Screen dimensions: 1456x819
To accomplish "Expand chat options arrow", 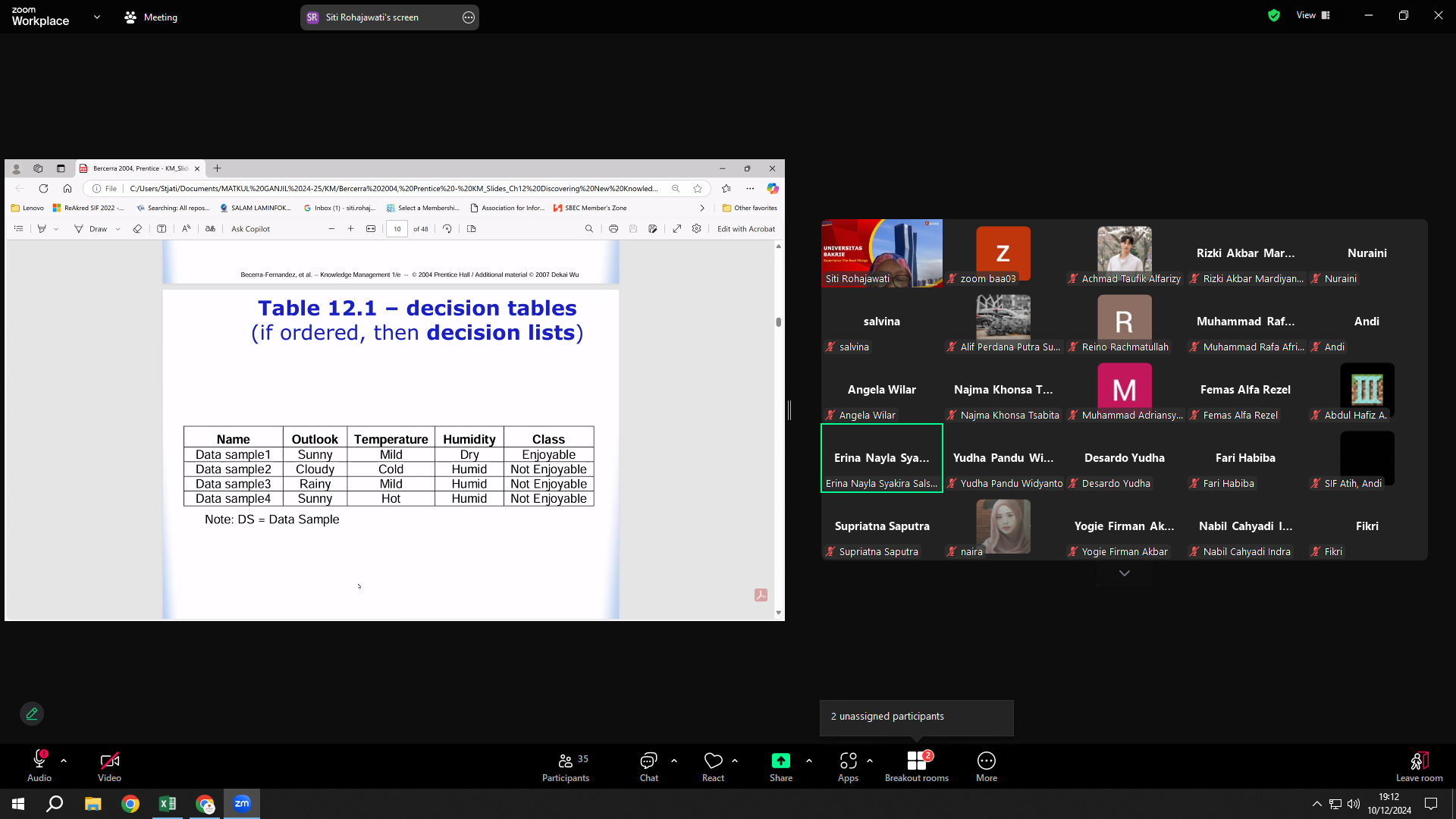I will coord(674,760).
